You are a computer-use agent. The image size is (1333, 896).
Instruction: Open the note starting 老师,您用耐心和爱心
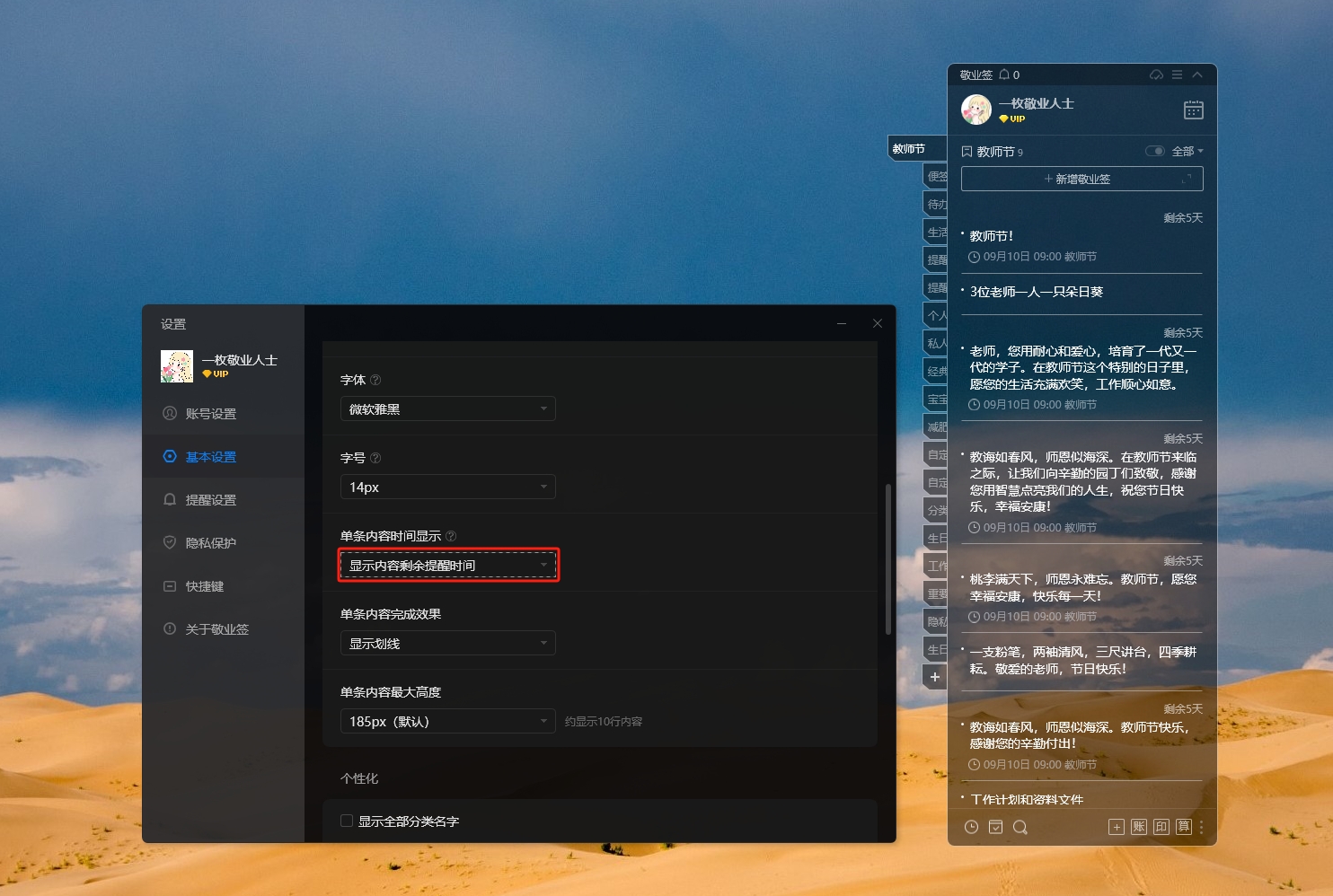pyautogui.click(x=1081, y=368)
